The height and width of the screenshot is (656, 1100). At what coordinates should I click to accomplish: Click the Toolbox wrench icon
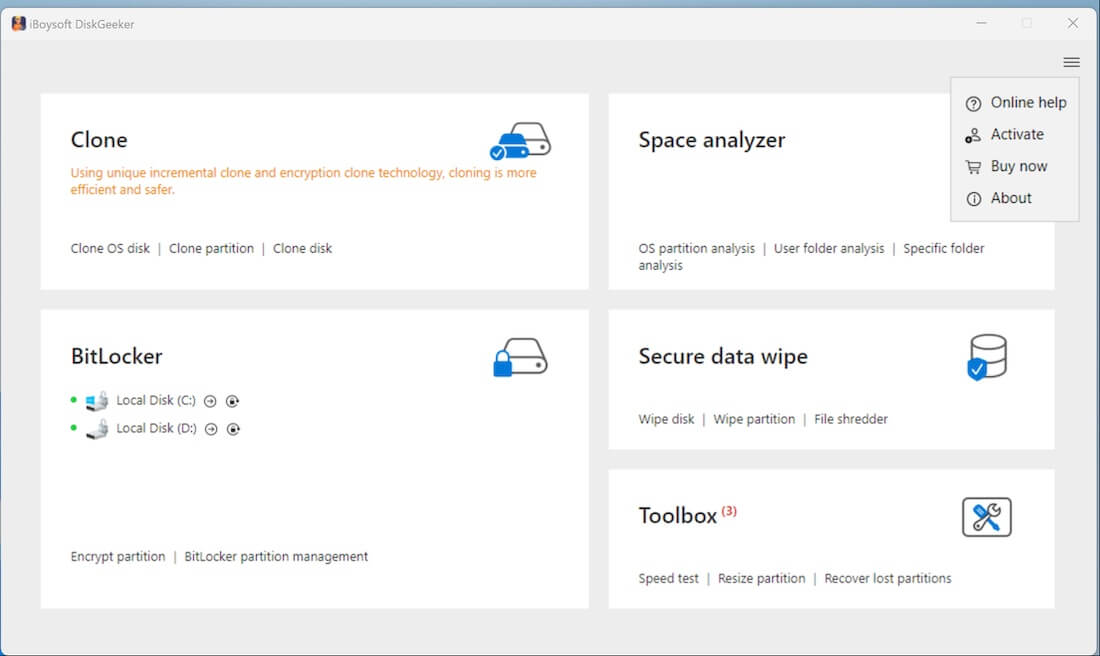986,517
